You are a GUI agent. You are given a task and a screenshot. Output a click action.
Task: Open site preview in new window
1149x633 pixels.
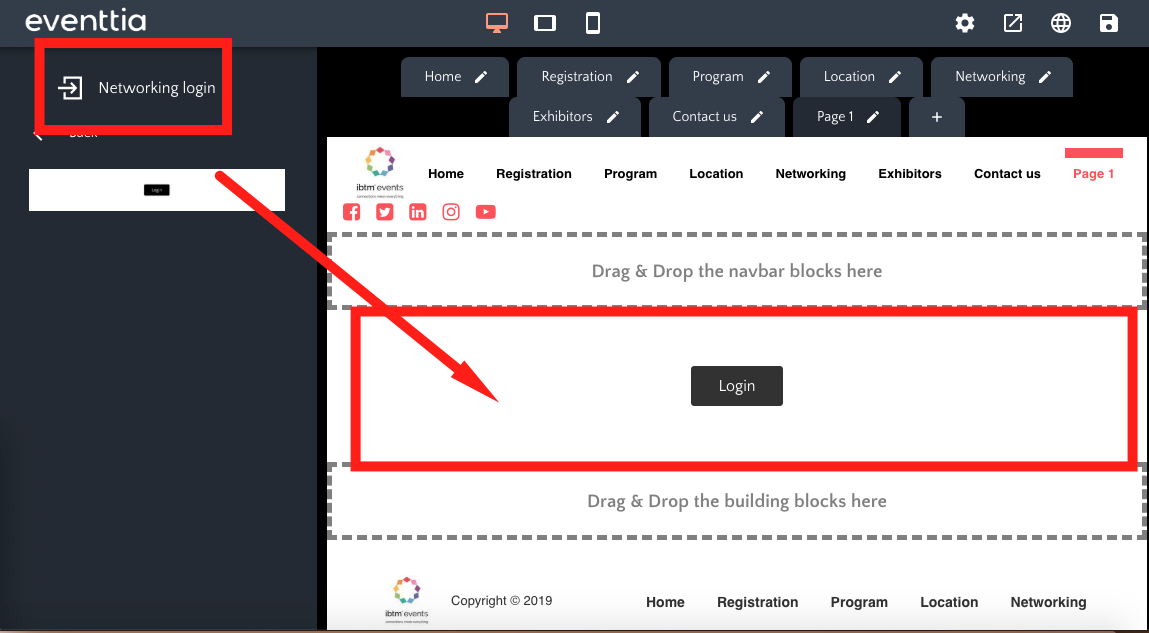[1013, 23]
